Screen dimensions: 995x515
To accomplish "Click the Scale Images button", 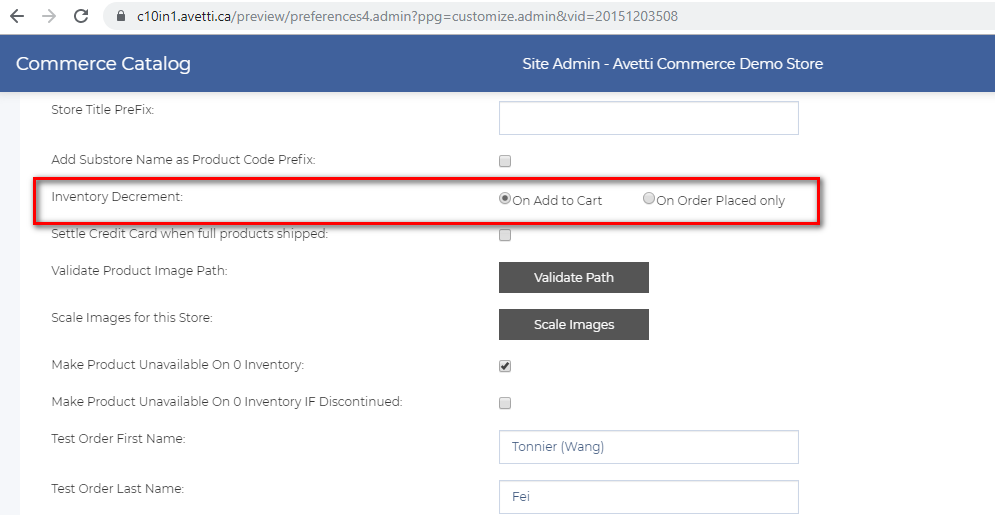I will tap(574, 324).
